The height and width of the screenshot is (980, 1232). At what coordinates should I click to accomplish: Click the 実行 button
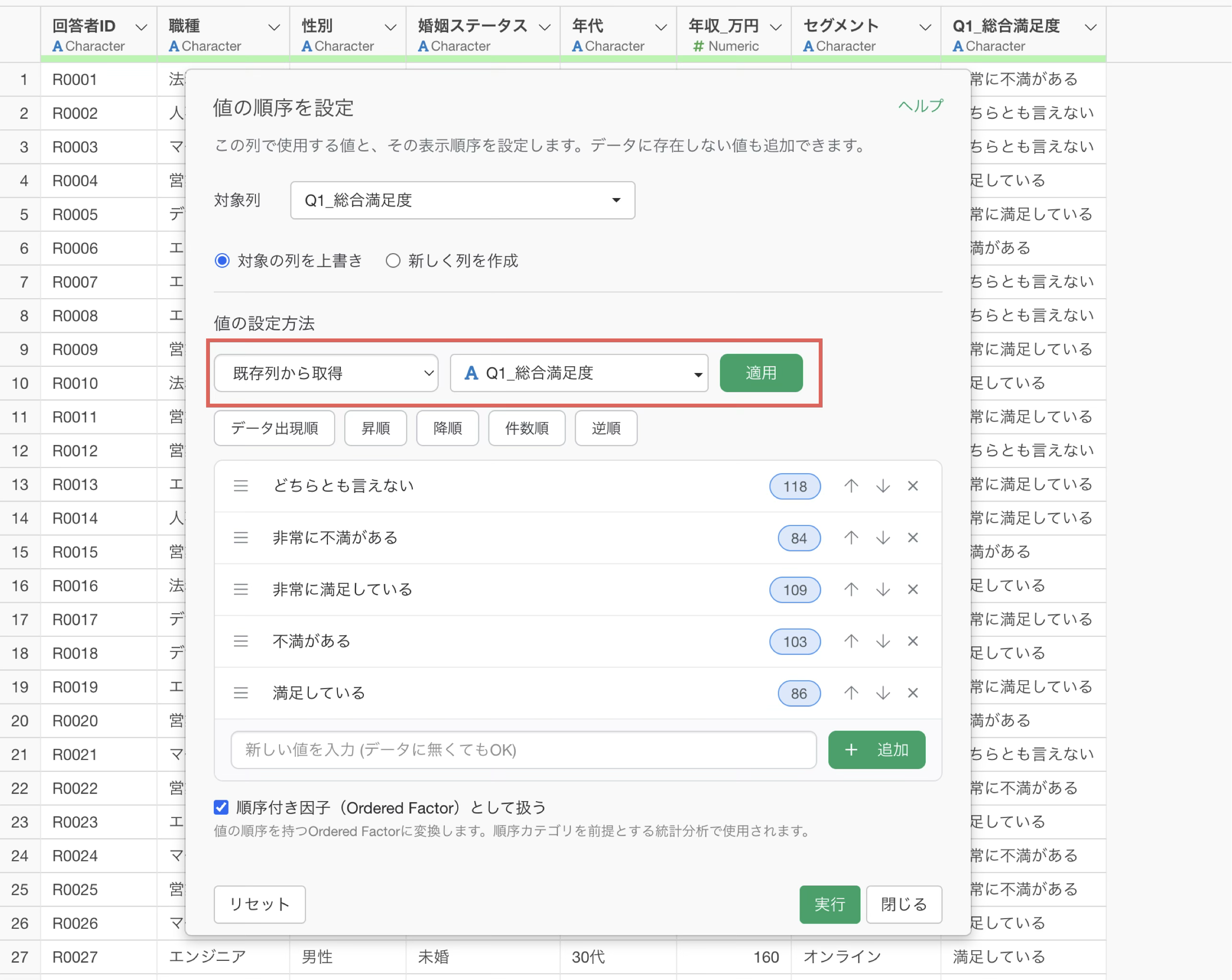[830, 904]
